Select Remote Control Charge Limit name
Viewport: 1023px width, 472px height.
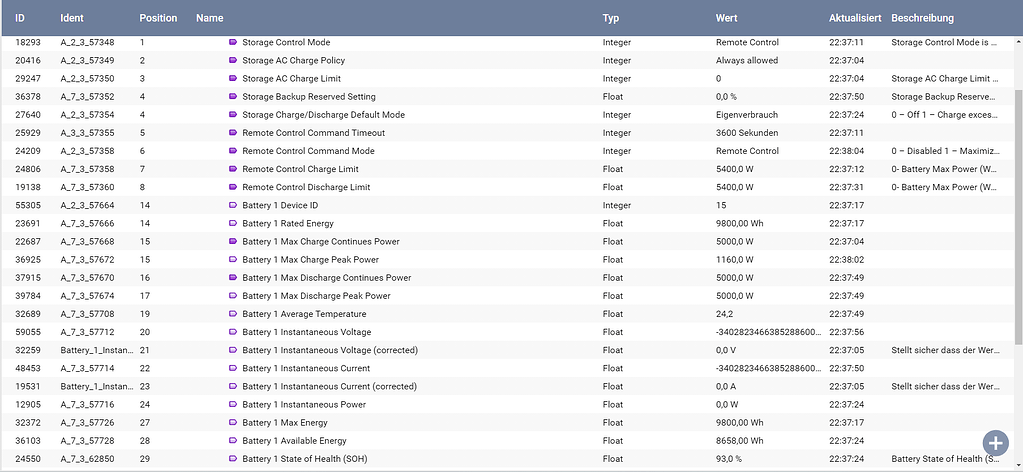tap(300, 169)
